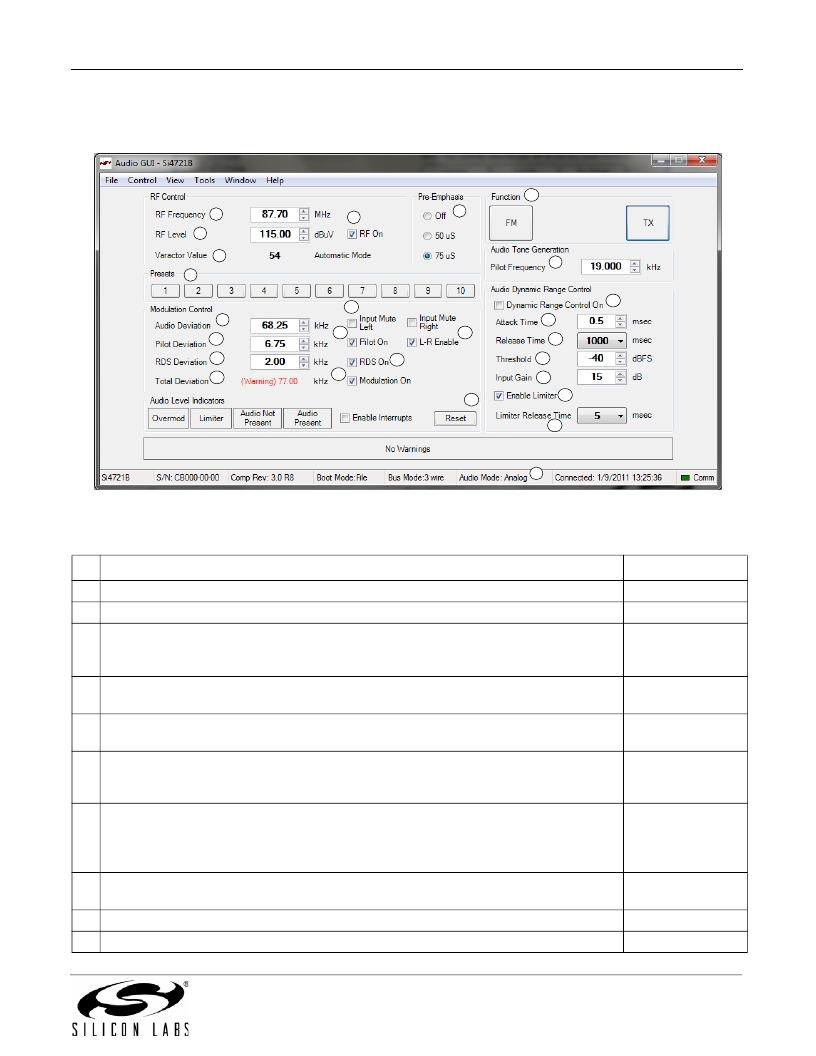Click the Audio Deviation spinner arrows
Screen dimensions: 816x1056
pyautogui.click(x=304, y=325)
